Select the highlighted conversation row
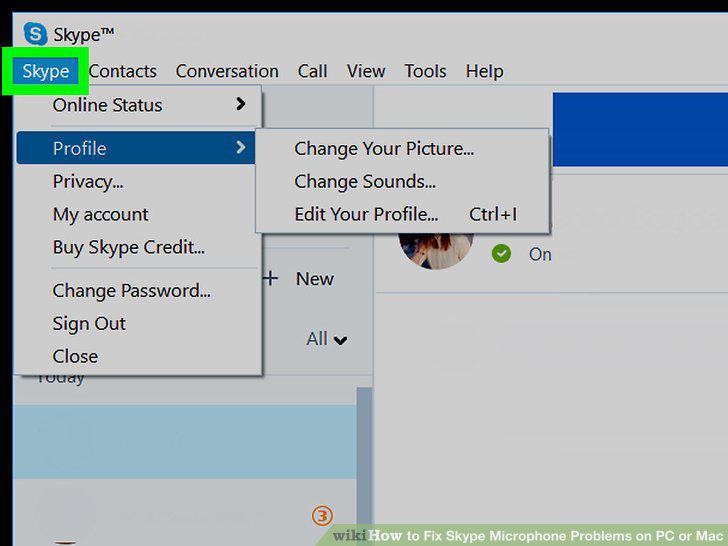728x546 pixels. coord(185,442)
